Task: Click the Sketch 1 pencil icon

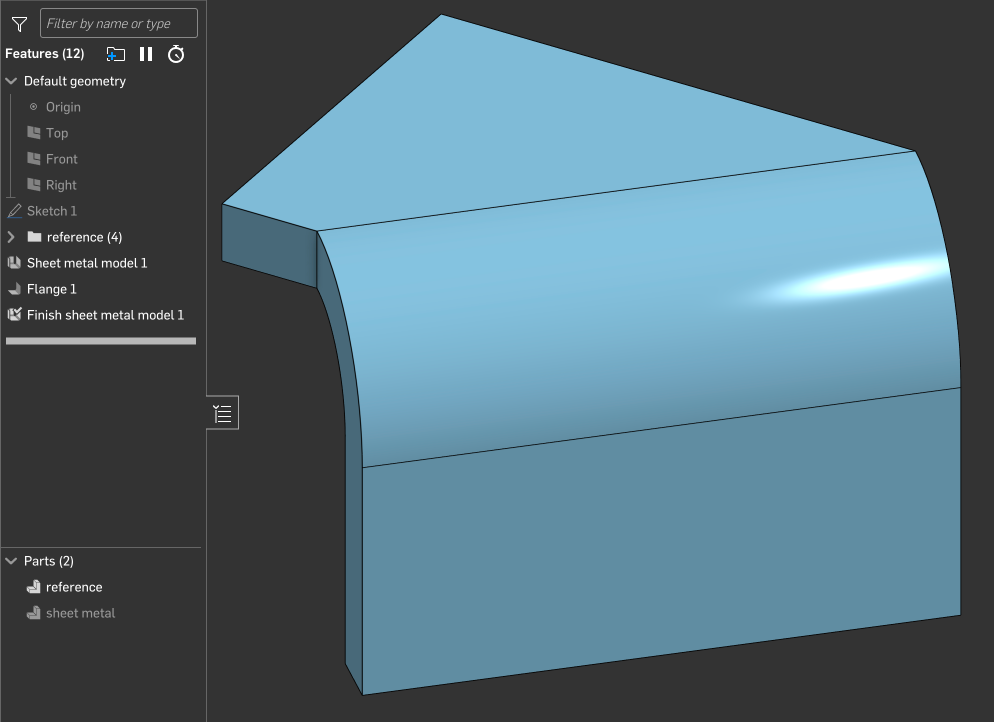Action: 14,210
